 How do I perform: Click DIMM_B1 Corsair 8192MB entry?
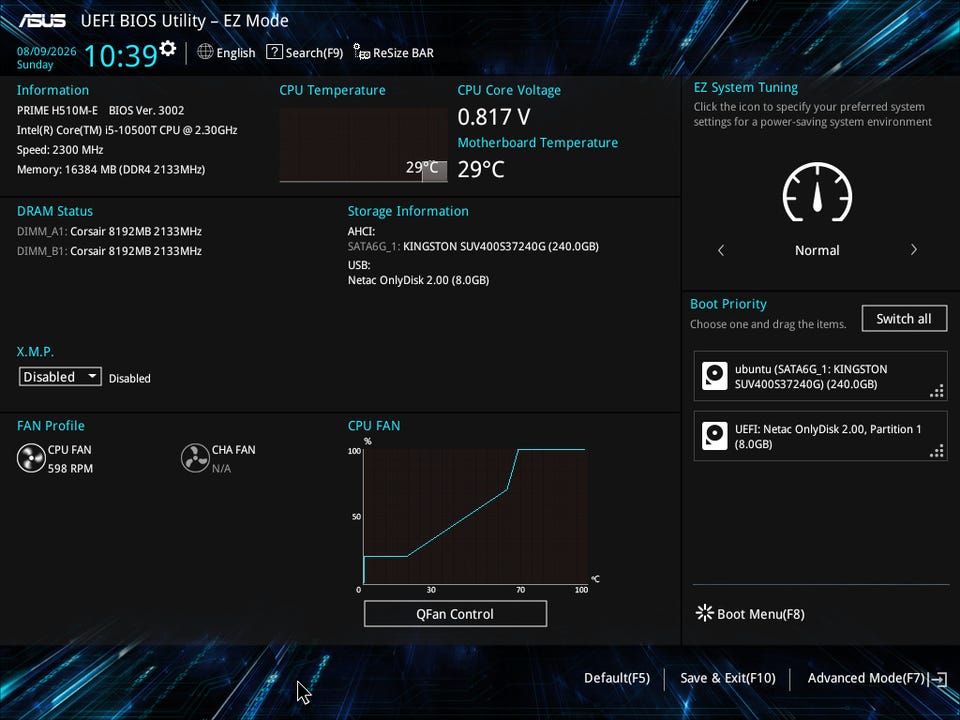pos(109,251)
